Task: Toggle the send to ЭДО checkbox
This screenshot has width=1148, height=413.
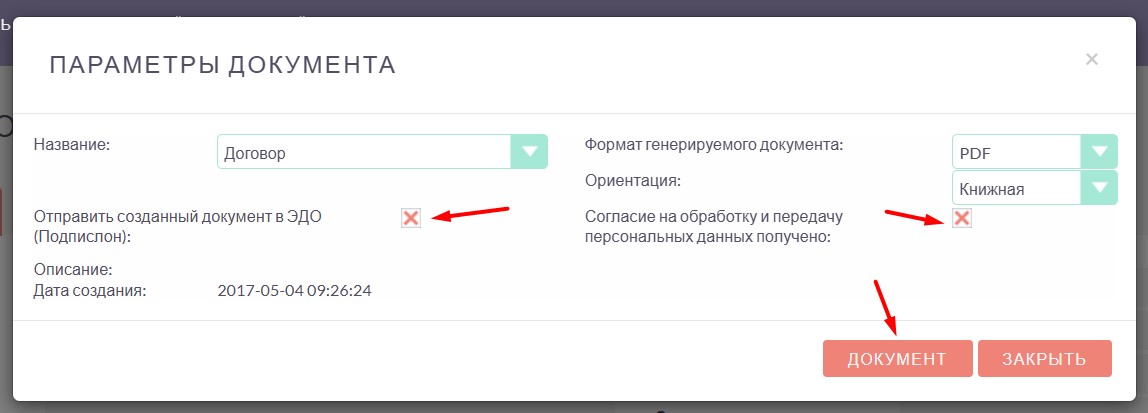Action: (x=410, y=217)
